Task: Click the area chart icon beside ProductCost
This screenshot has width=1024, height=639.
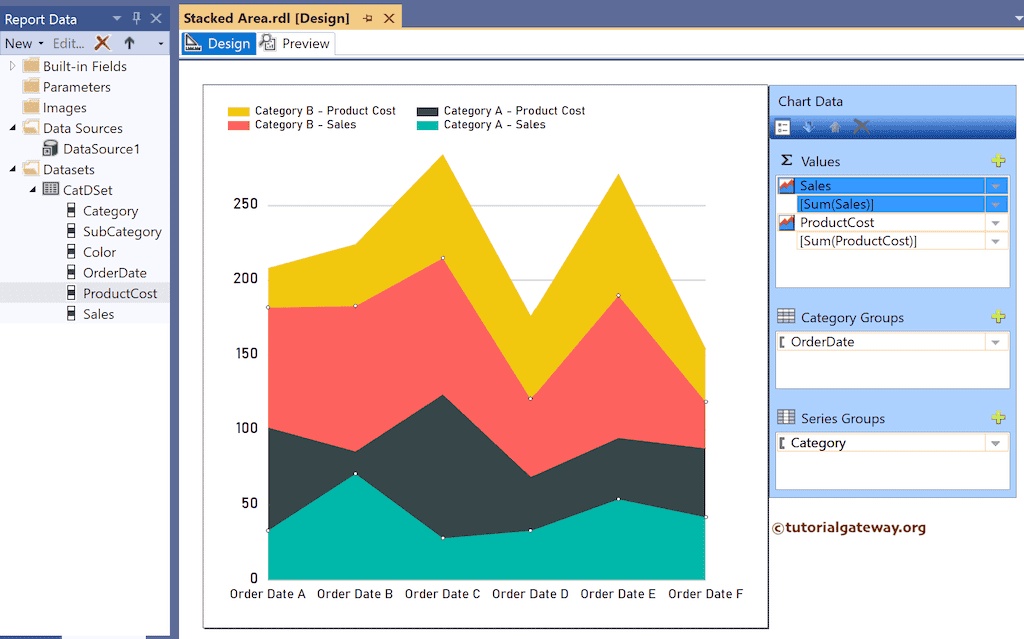Action: [x=786, y=223]
